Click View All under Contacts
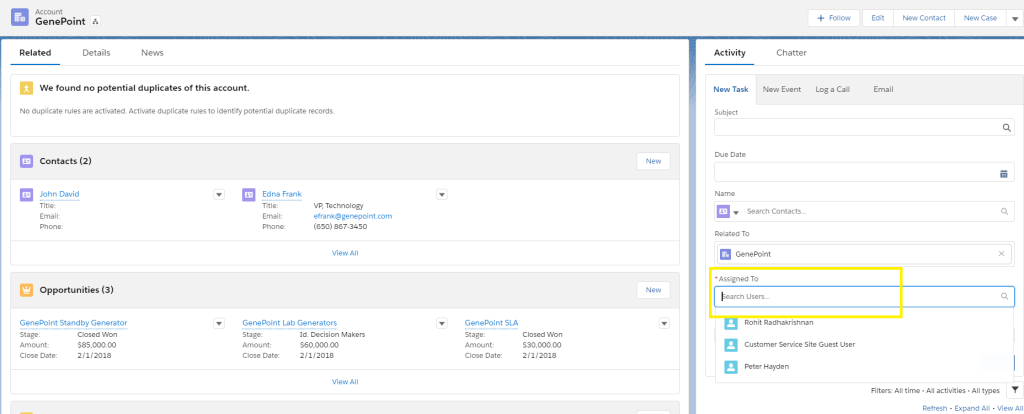The image size is (1024, 414). tap(345, 253)
